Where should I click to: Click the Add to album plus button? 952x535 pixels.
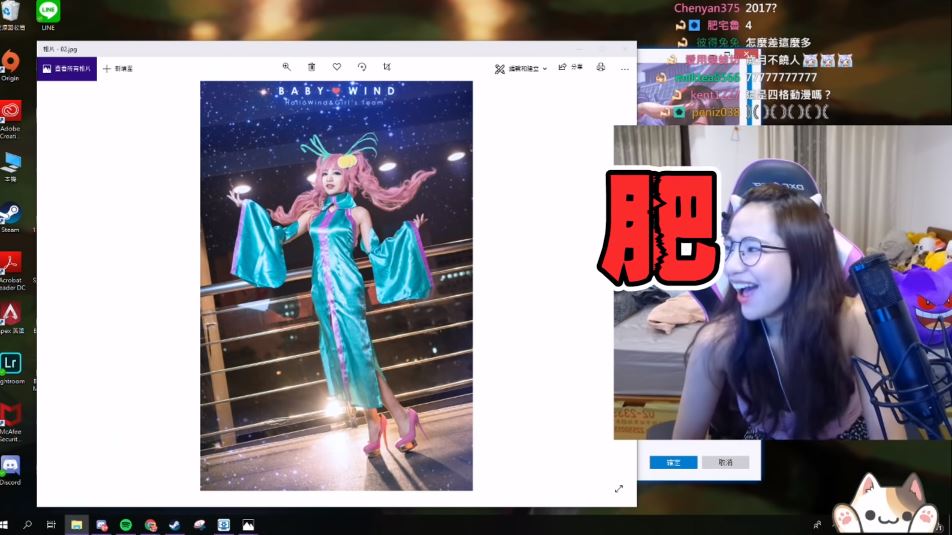point(117,68)
